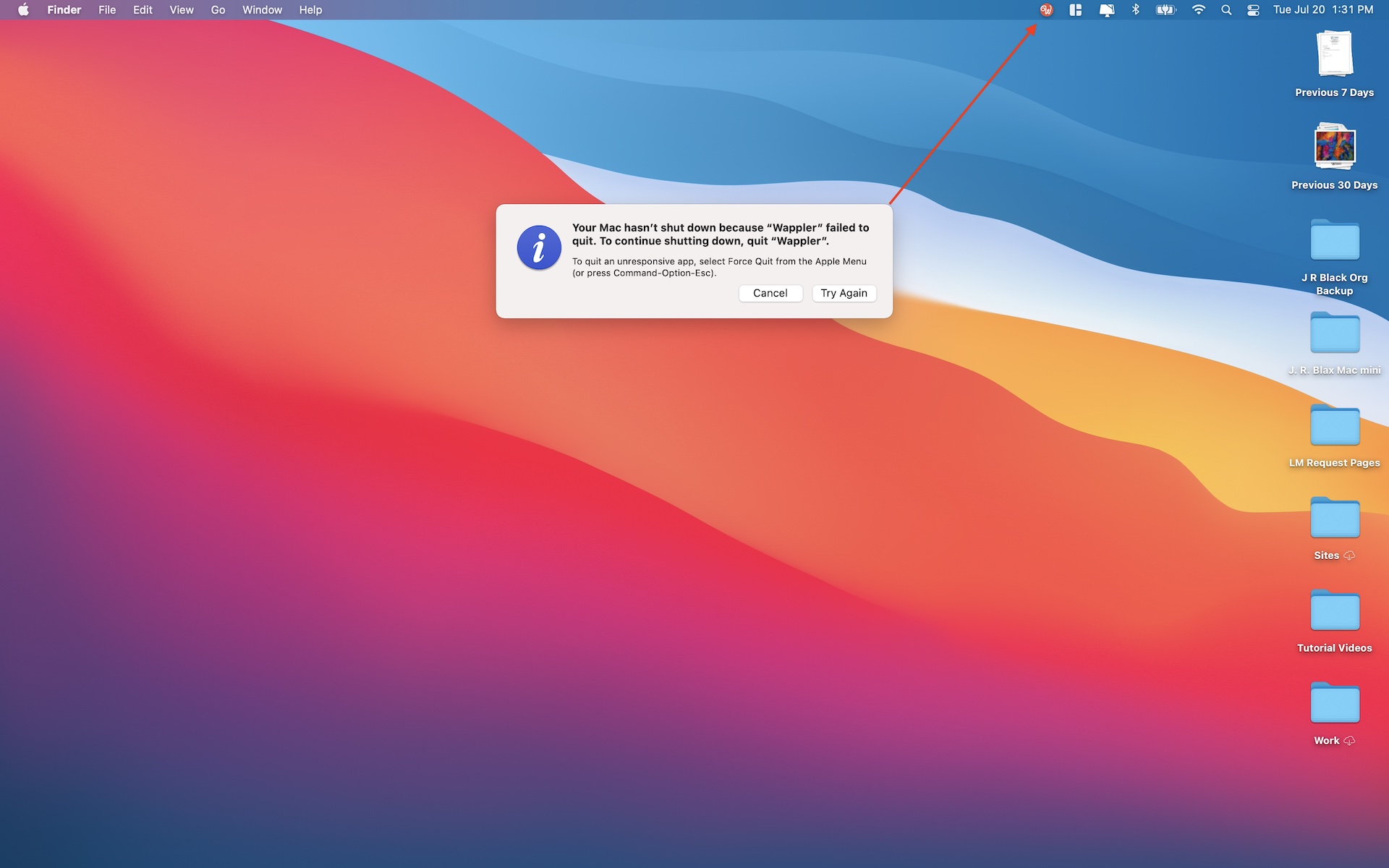Select the Sites folder icon
Screen dimensions: 1389x868
[1335, 518]
